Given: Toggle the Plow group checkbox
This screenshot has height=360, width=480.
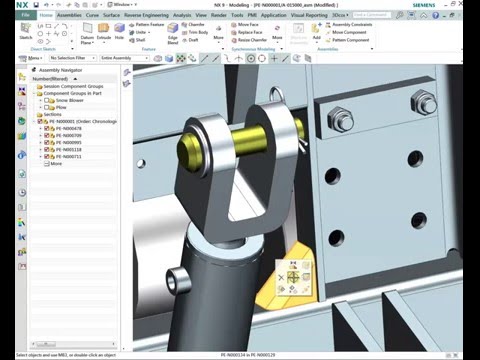Looking at the screenshot, I should click(47, 107).
